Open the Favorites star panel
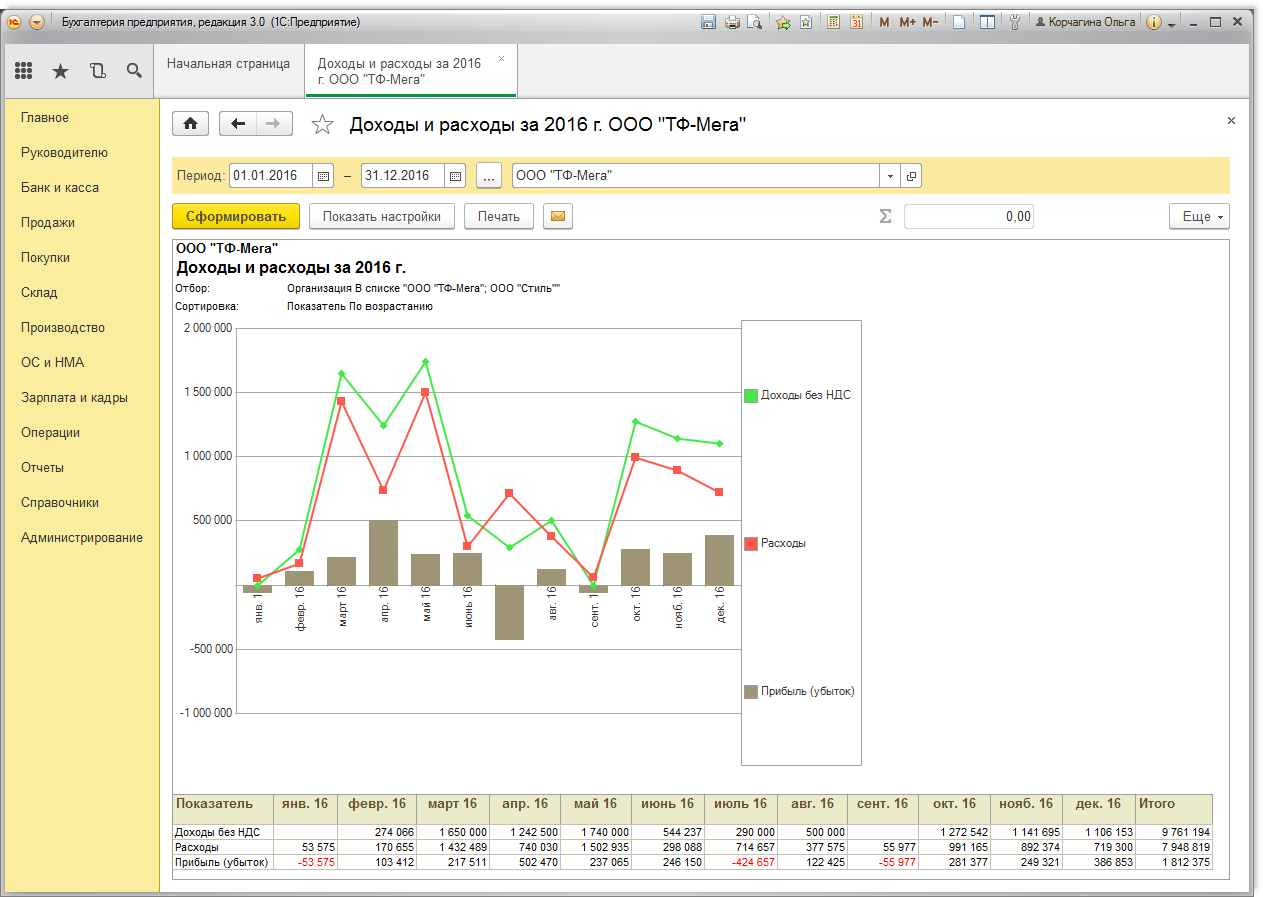 point(60,71)
